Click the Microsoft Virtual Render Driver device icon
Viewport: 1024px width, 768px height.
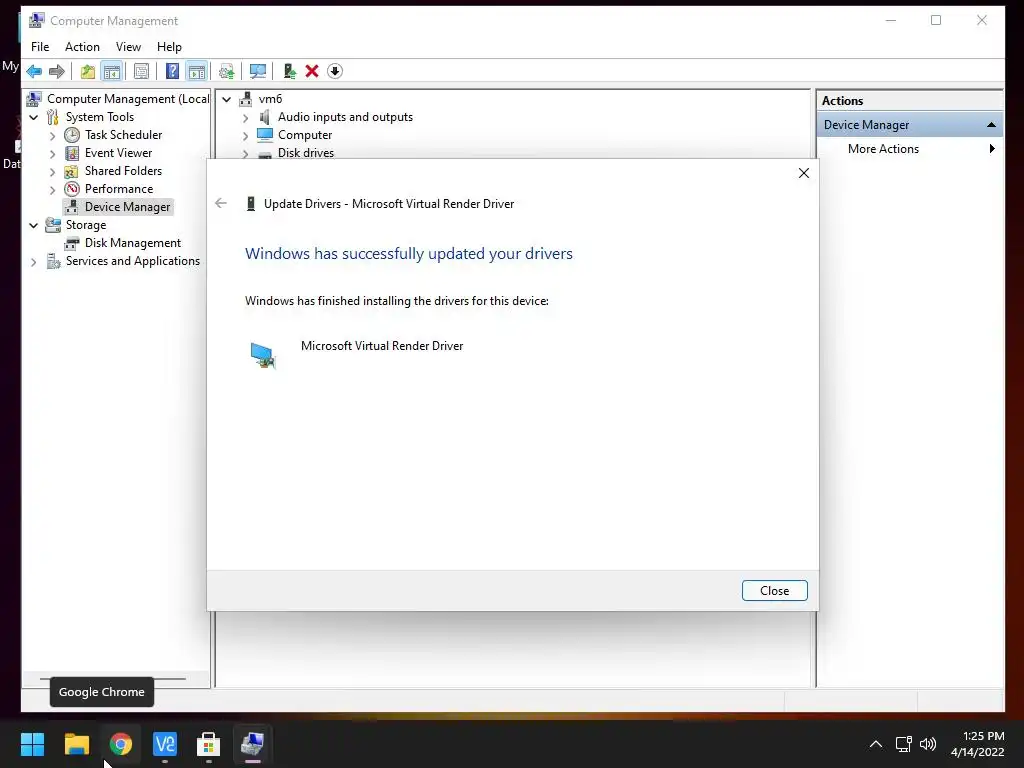coord(263,355)
